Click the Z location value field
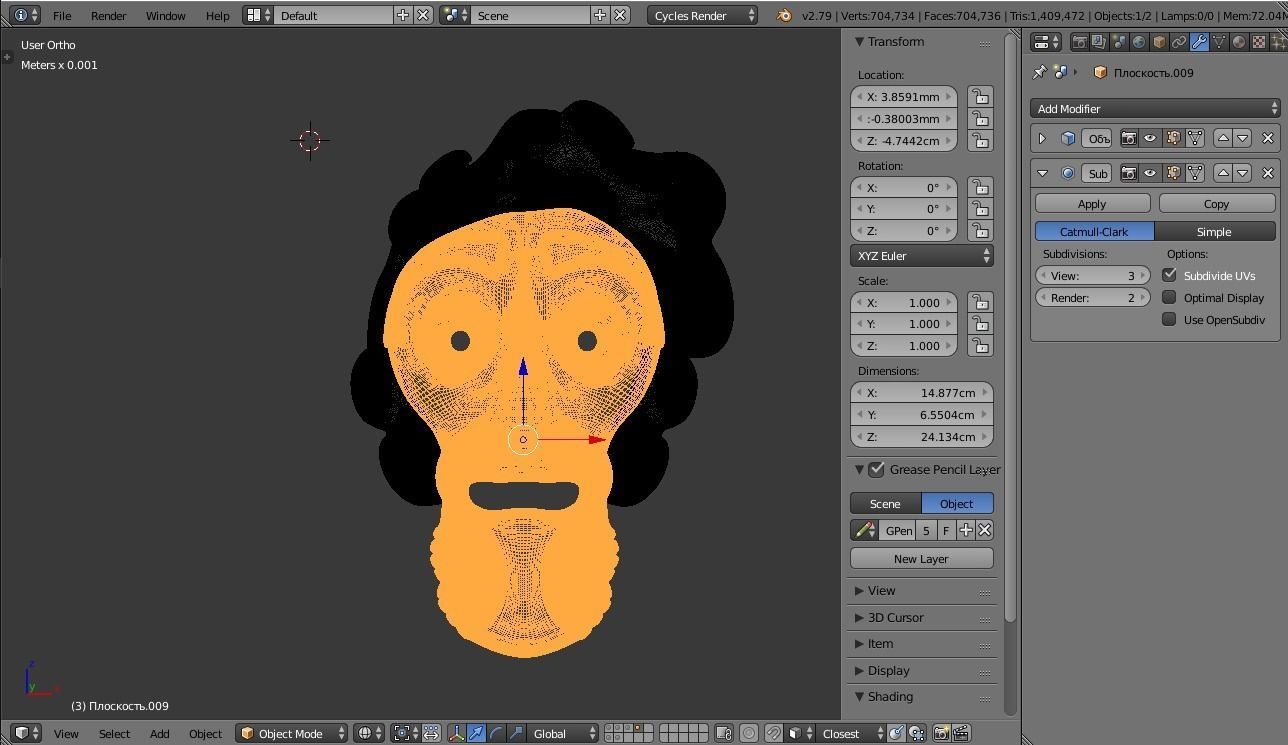 click(x=904, y=140)
